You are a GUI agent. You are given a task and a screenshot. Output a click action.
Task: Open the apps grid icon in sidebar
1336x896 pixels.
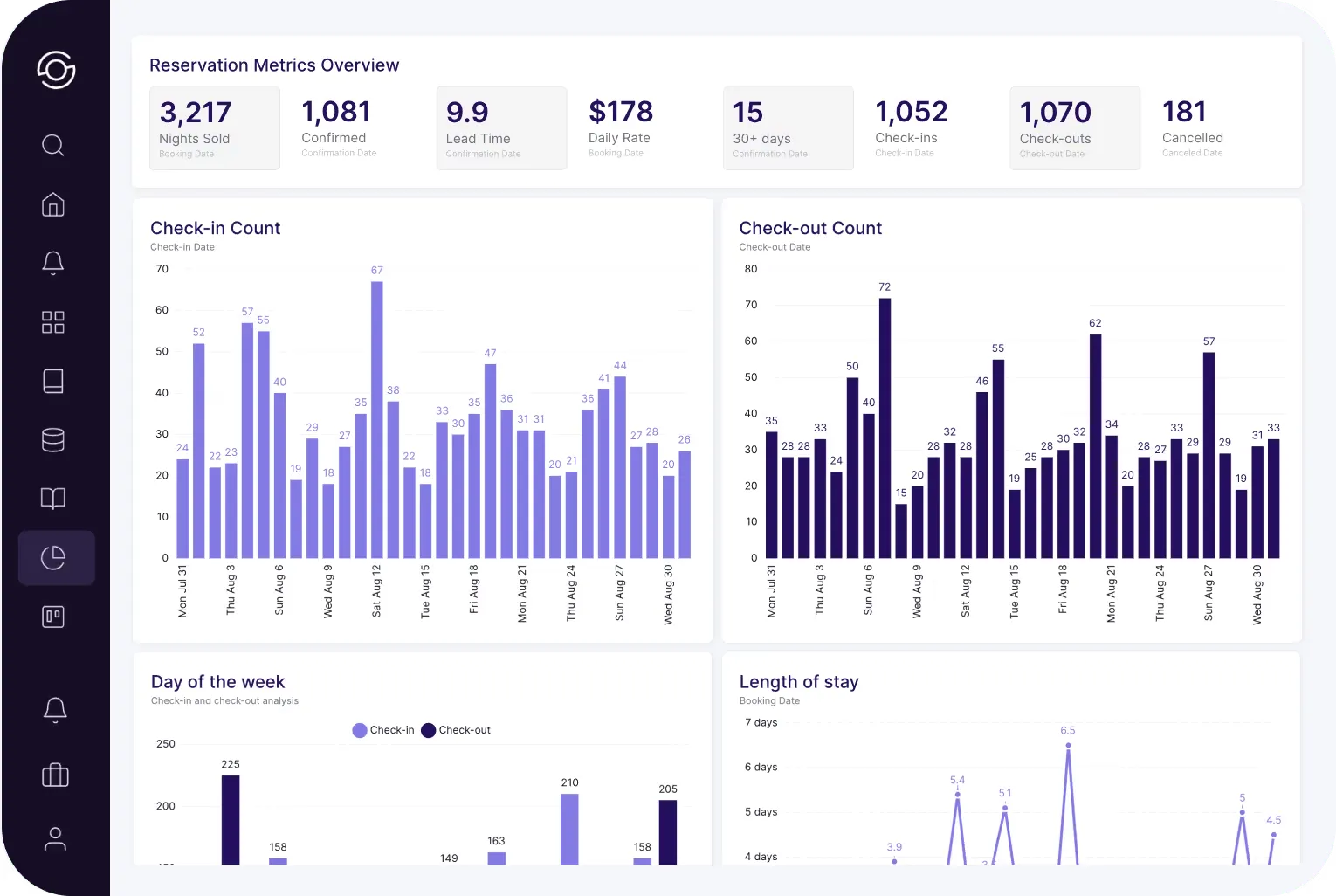point(53,322)
